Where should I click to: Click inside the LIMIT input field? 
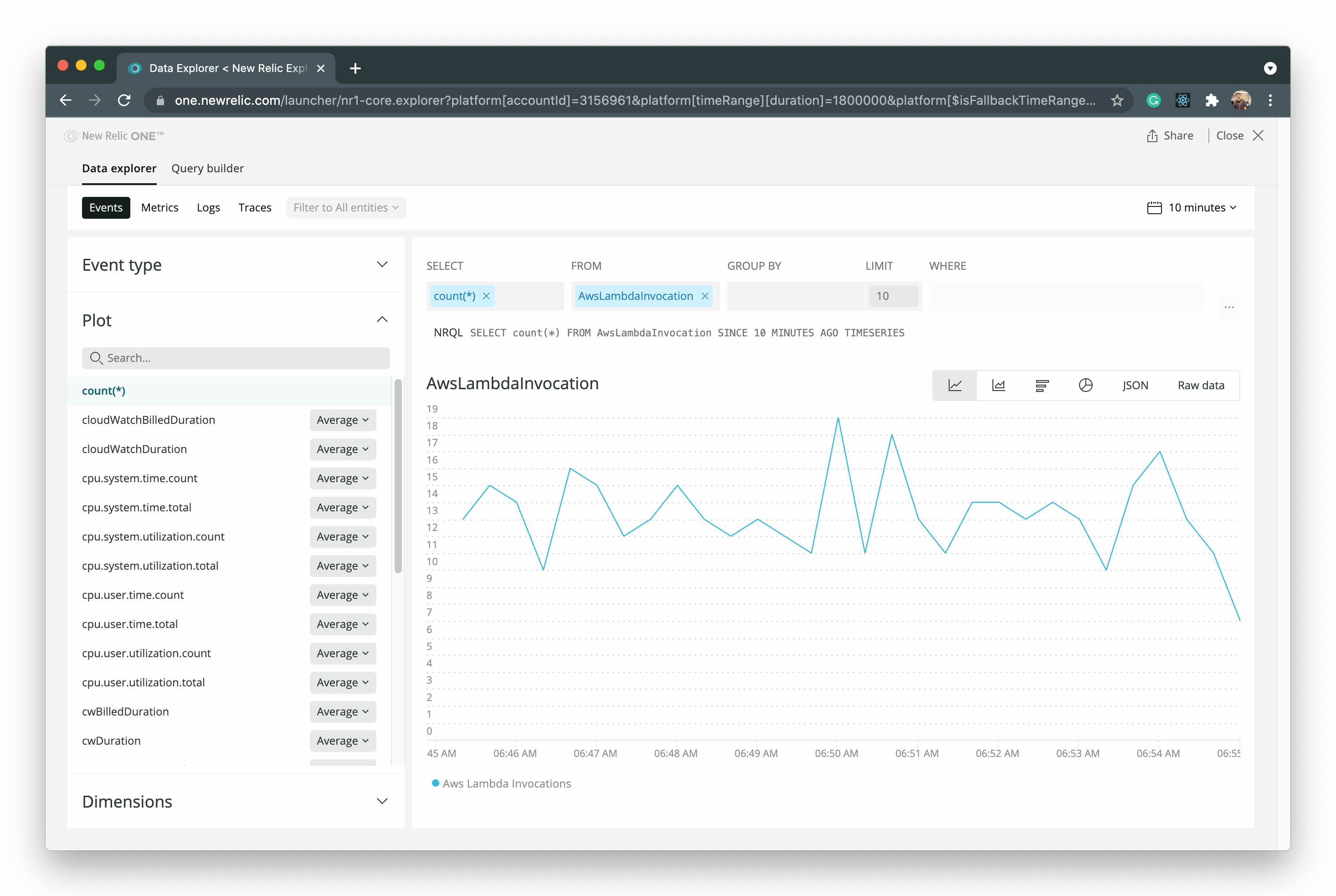click(x=894, y=296)
